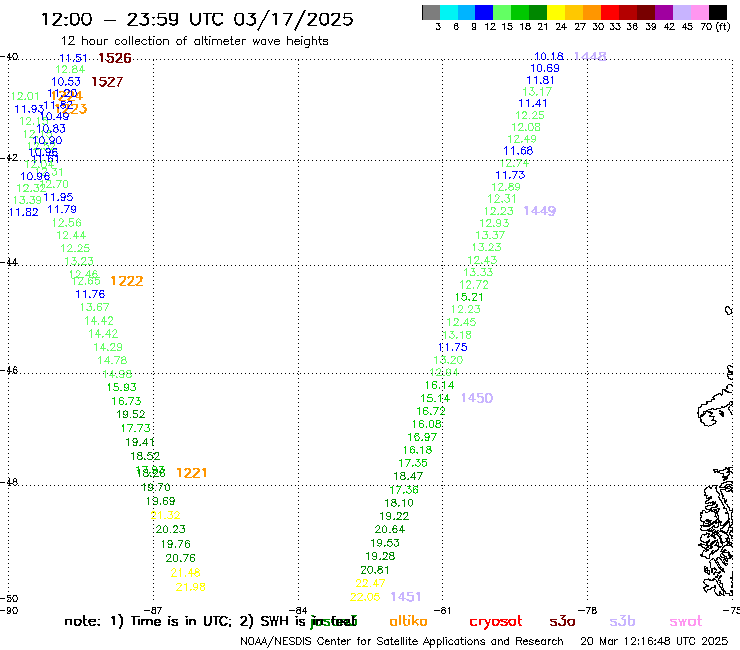
Task: Click the wave height value 14.78
Action: (x=112, y=360)
